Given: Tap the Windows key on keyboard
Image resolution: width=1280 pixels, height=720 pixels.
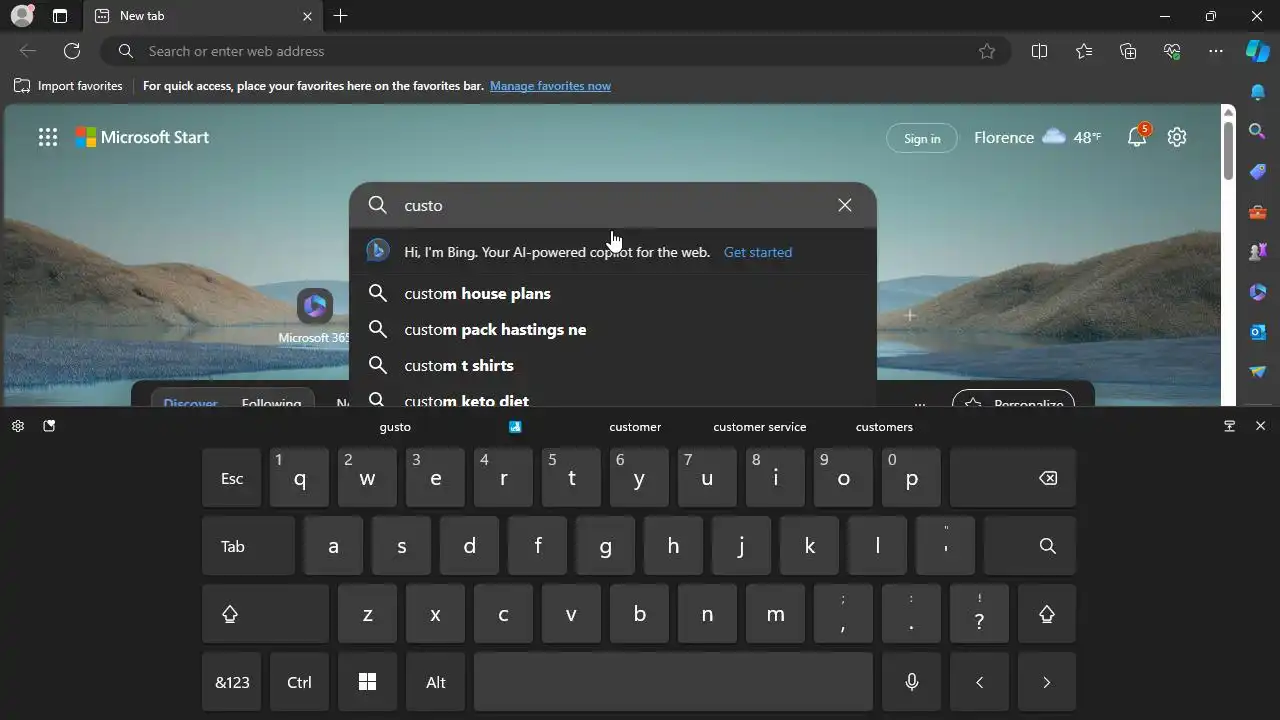Looking at the screenshot, I should [367, 682].
